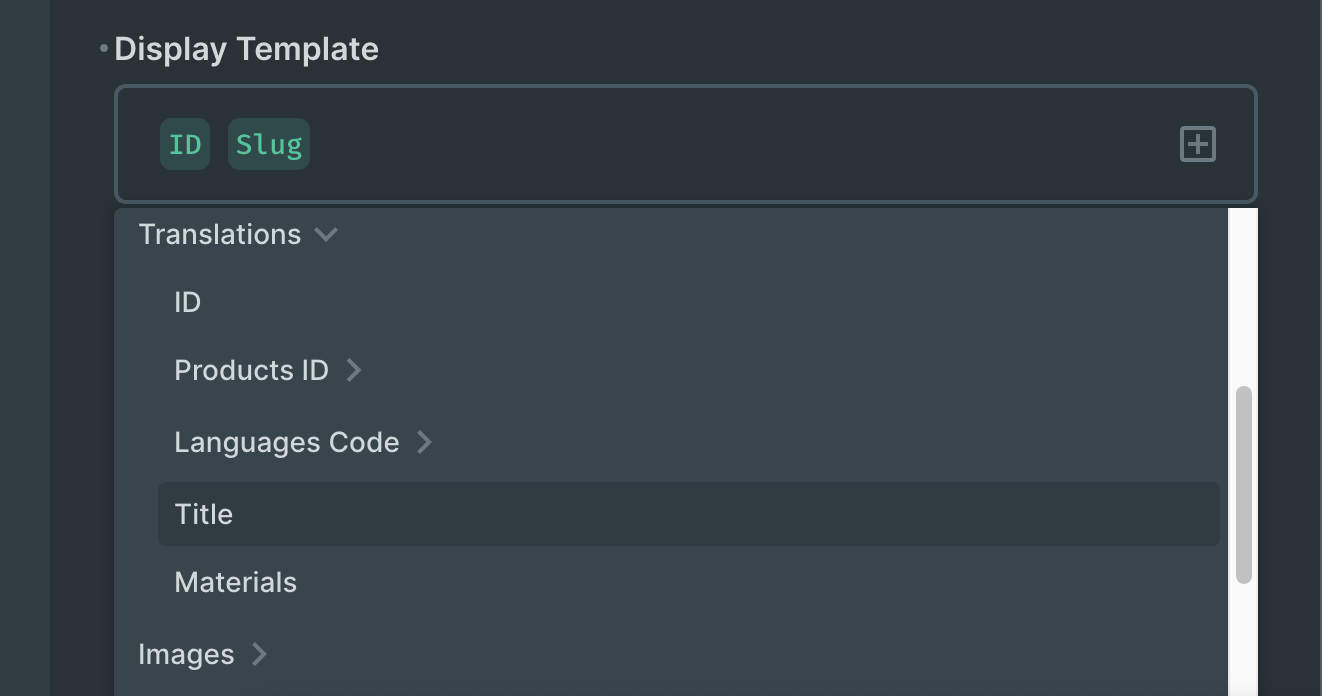The height and width of the screenshot is (696, 1322).
Task: Expand the Languages Code relation
Action: point(424,442)
